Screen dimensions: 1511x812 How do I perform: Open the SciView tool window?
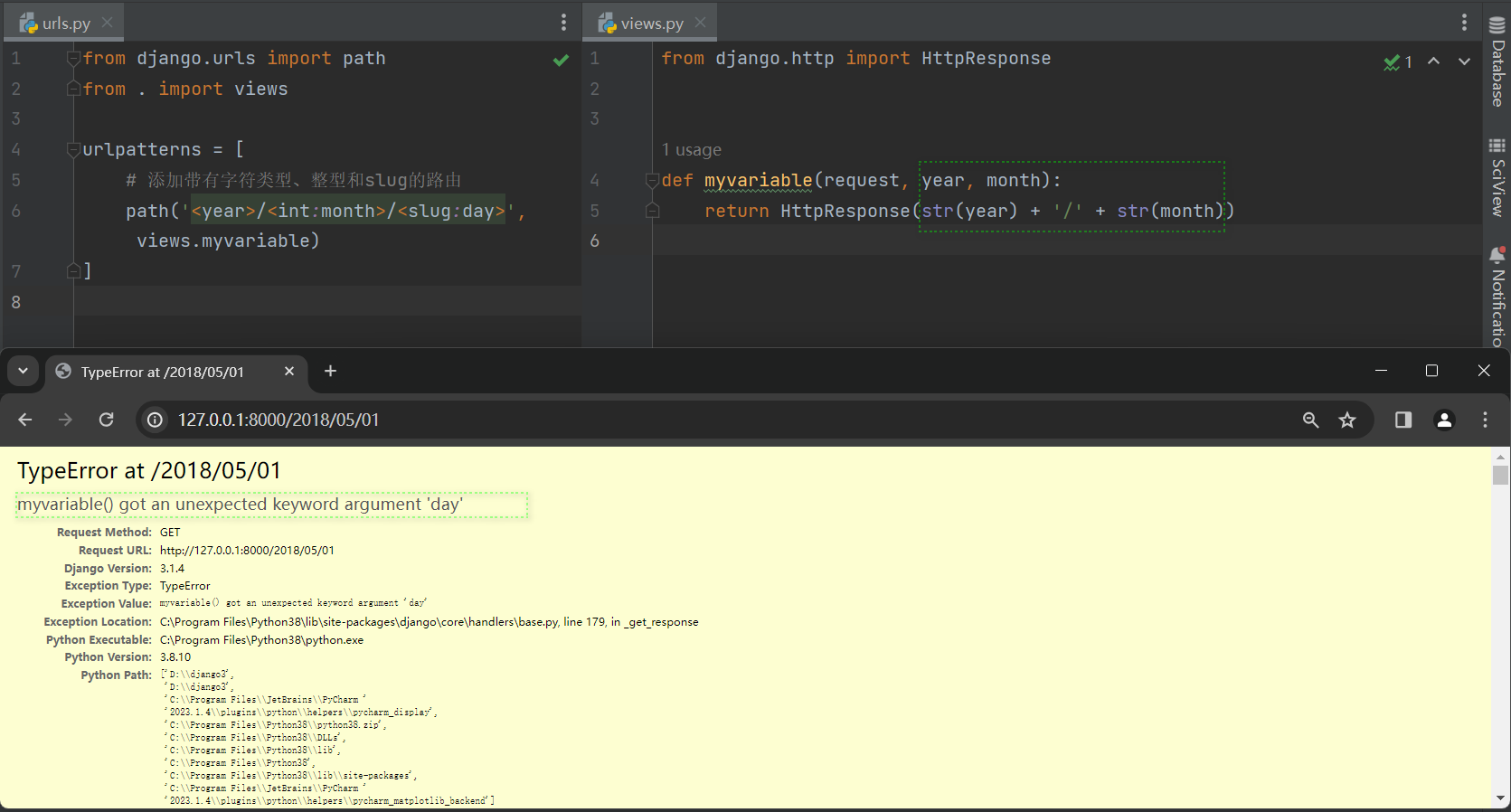click(x=1497, y=177)
